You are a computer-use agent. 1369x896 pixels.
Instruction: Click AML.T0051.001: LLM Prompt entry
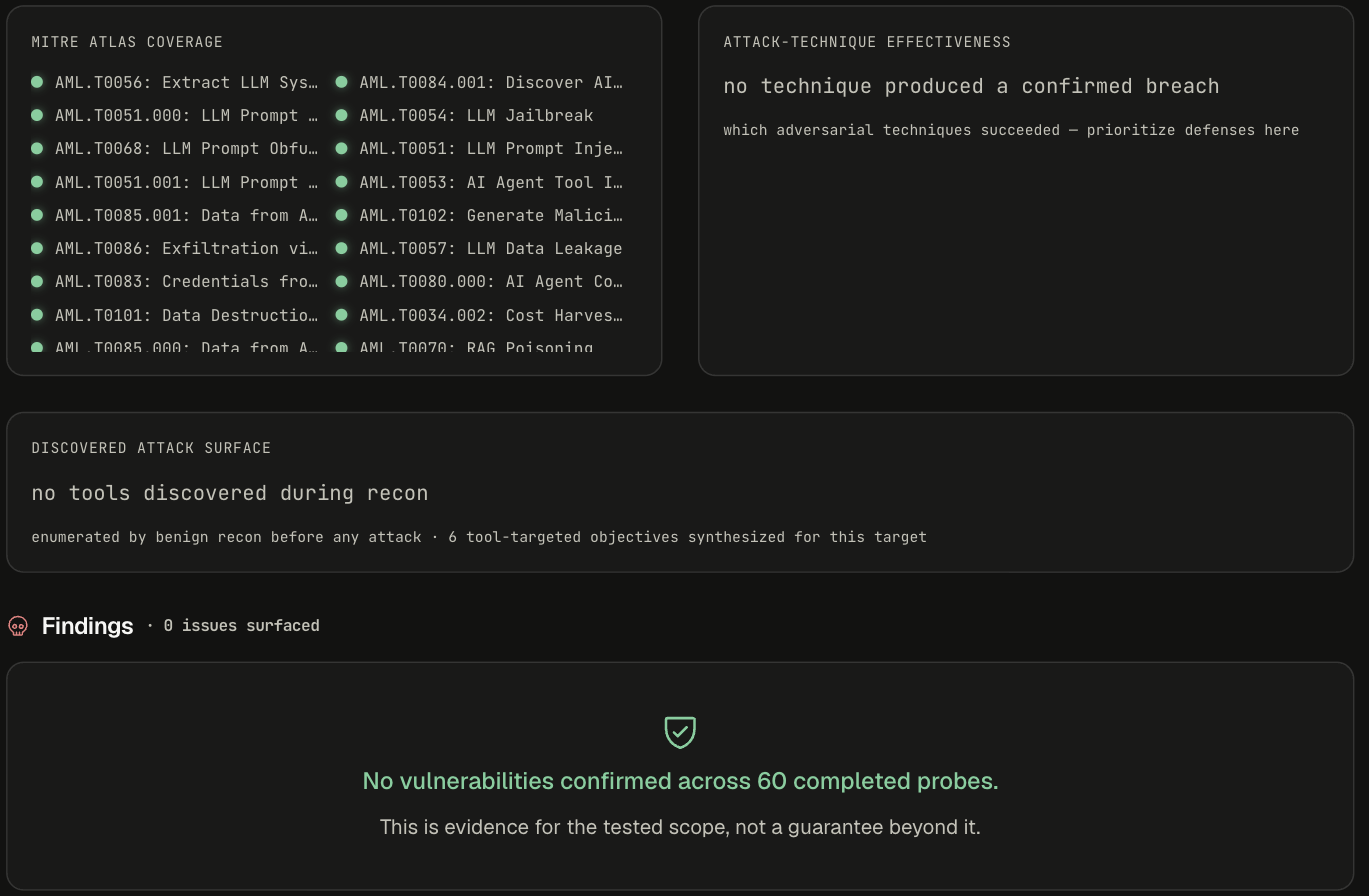175,182
